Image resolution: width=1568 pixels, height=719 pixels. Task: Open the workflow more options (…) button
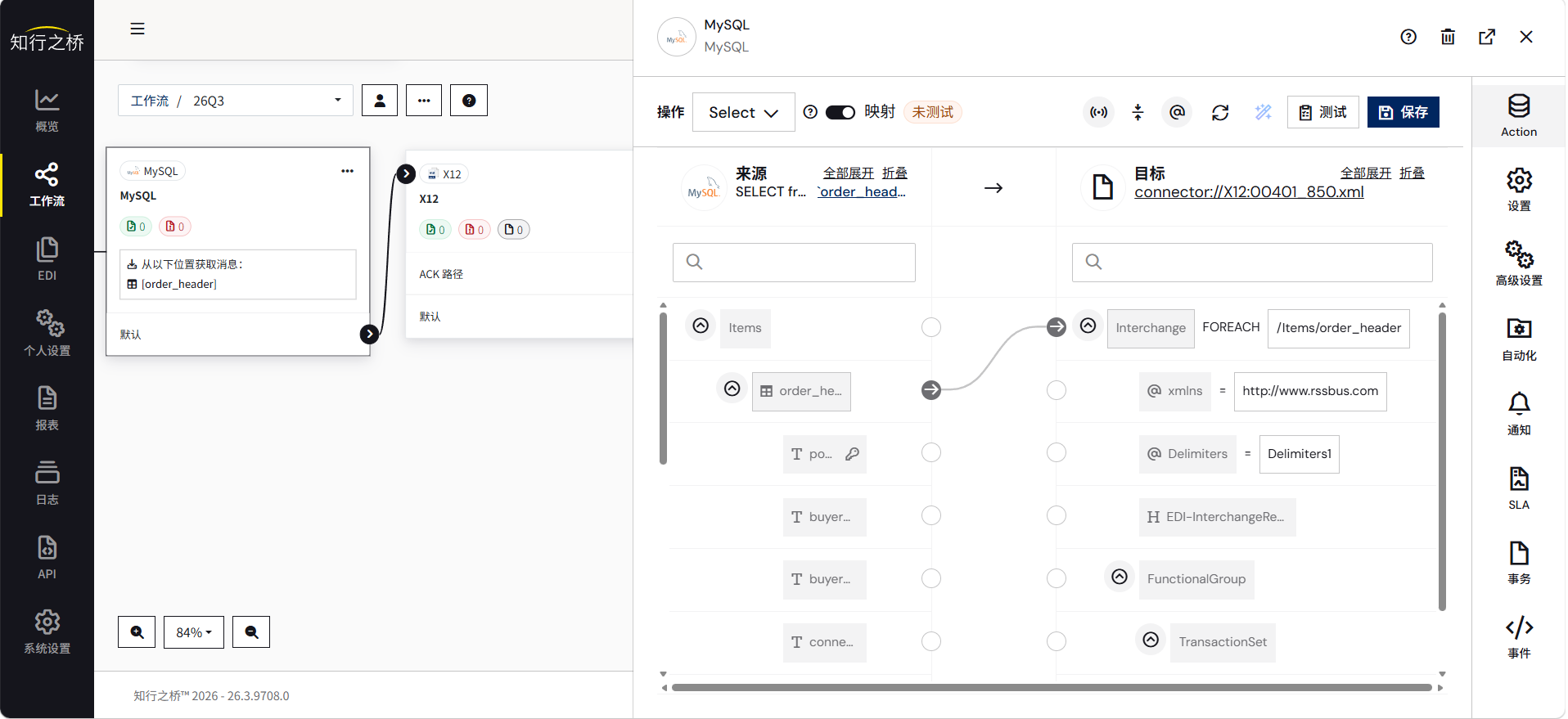[424, 101]
